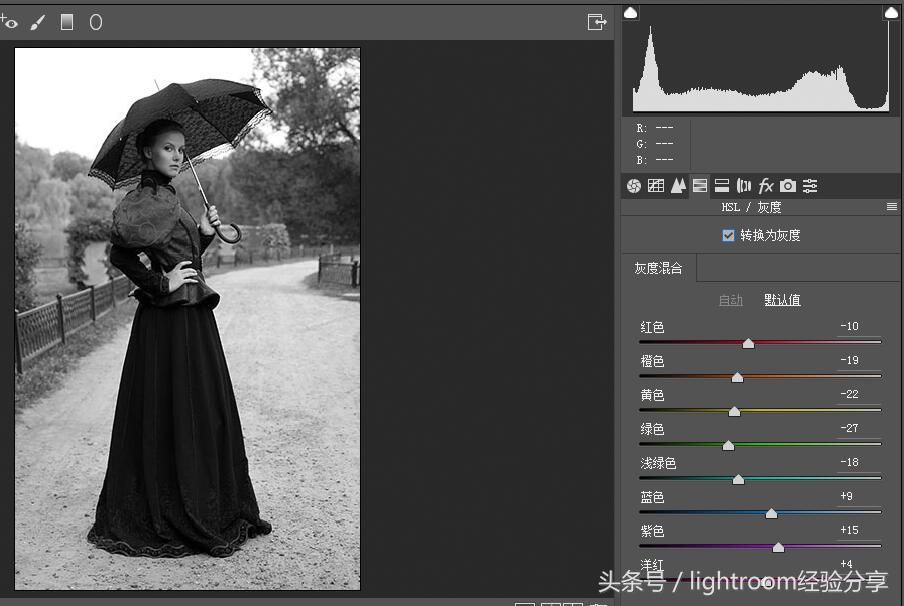The width and height of the screenshot is (904, 606).
Task: Switch to the HSL / 灰度 panel header
Action: (x=760, y=207)
